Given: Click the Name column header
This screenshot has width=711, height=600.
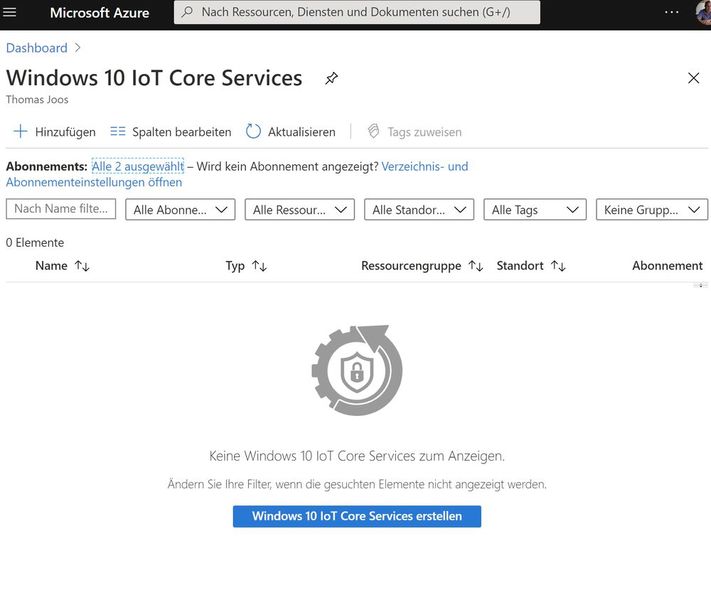Looking at the screenshot, I should click(51, 266).
